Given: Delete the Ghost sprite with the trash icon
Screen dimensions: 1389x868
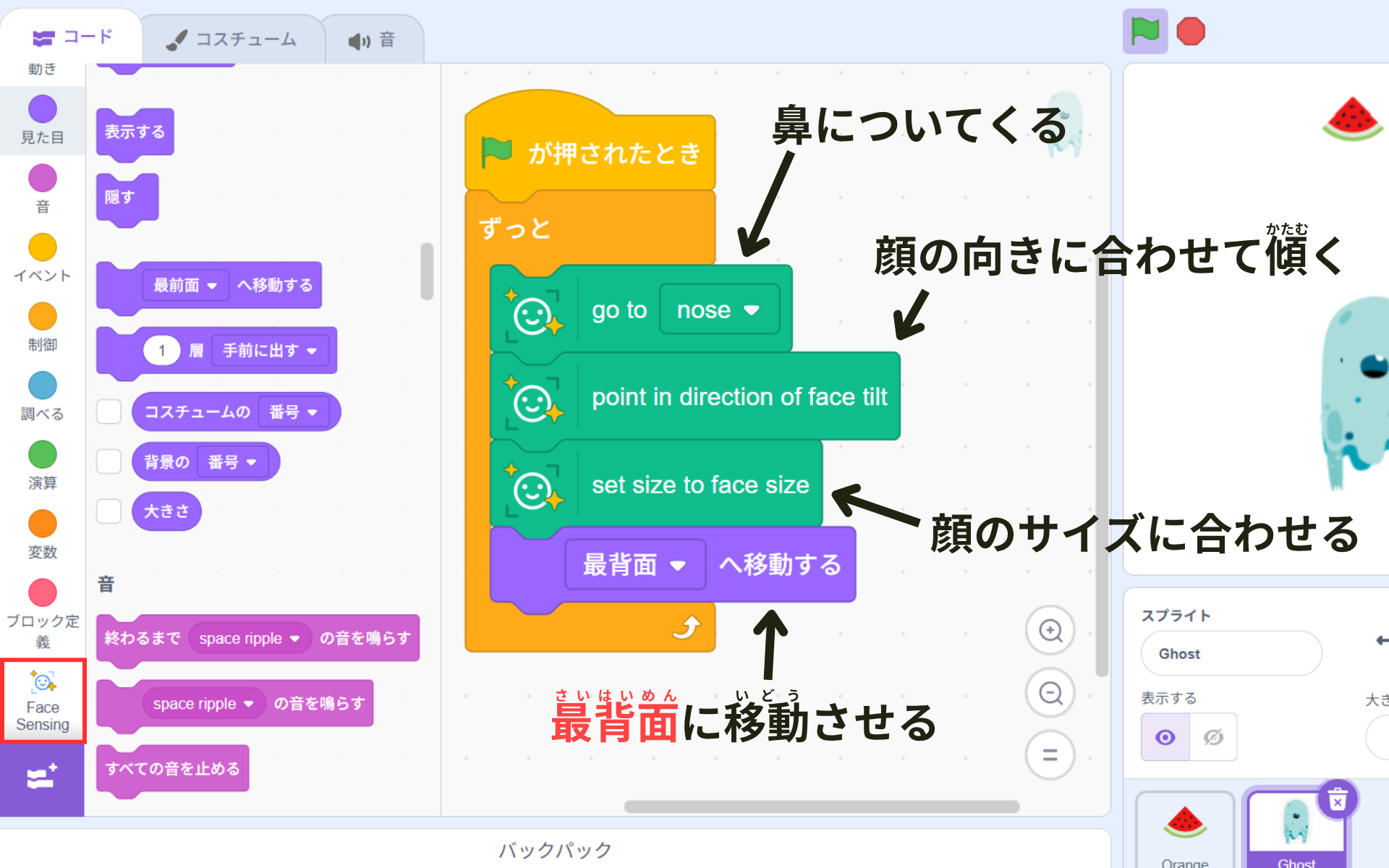Looking at the screenshot, I should [x=1338, y=801].
